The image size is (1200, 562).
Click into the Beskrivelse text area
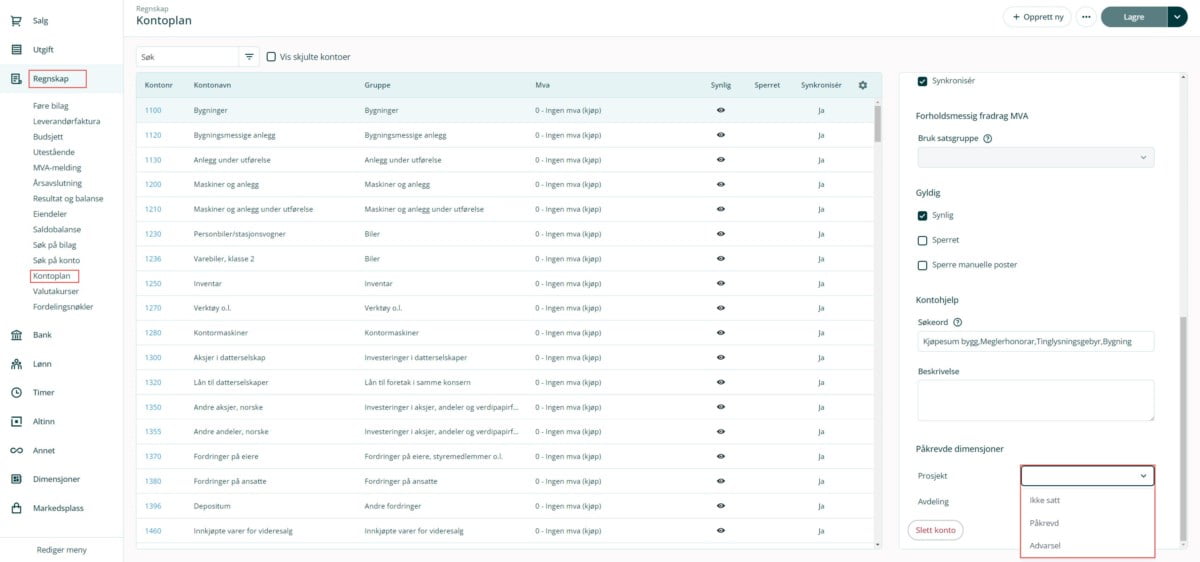[1035, 400]
